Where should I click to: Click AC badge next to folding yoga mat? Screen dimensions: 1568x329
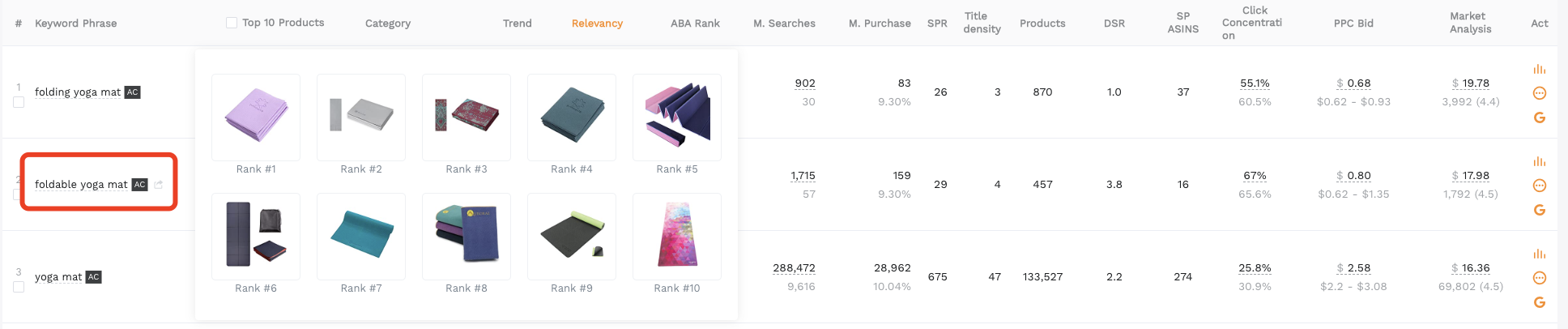(133, 92)
